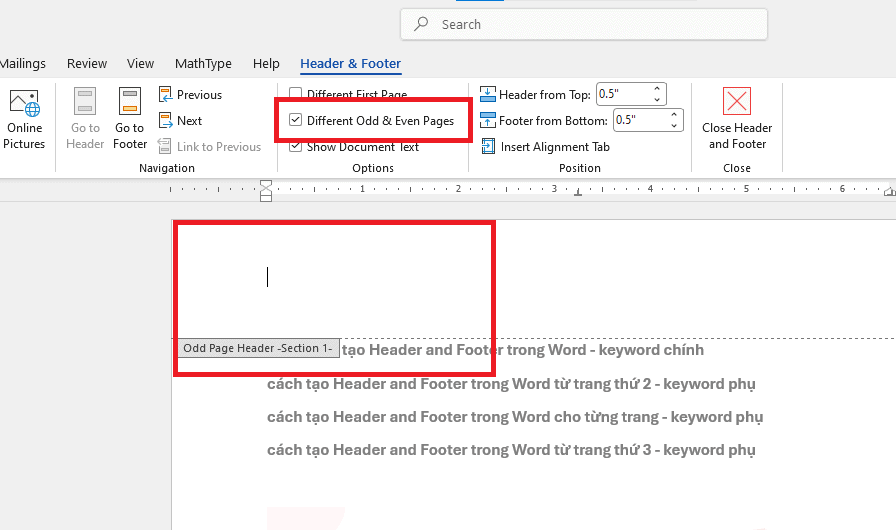Click the line mentioning 'keyword chính'
This screenshot has width=896, height=530.
click(523, 350)
